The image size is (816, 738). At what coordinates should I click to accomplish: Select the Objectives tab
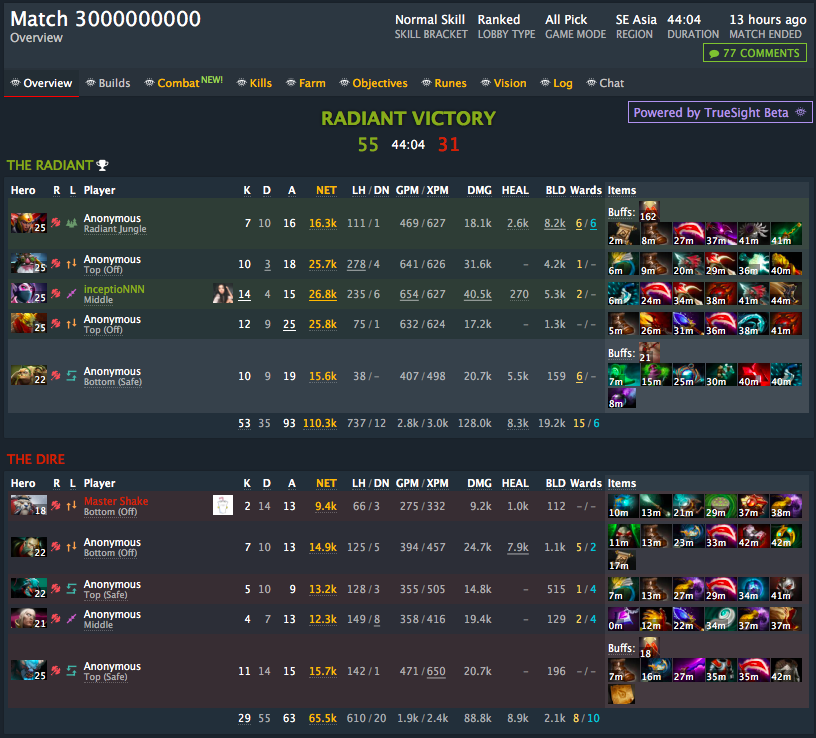373,83
